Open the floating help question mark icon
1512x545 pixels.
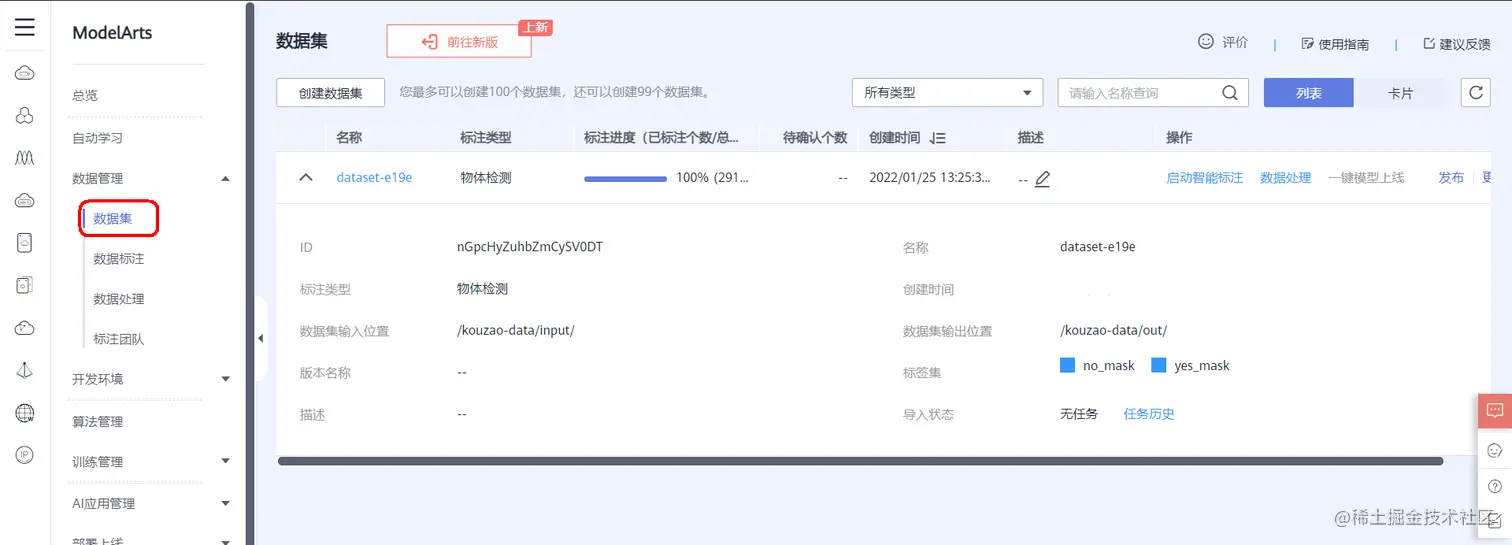[1495, 486]
